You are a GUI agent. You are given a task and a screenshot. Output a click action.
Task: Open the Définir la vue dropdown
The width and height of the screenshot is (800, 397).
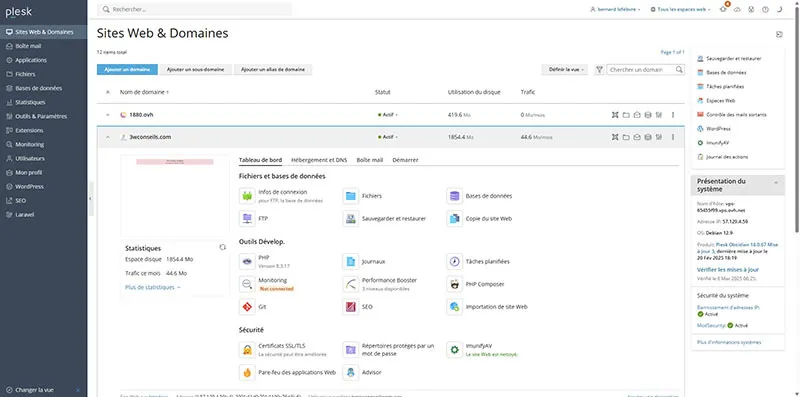coord(565,69)
